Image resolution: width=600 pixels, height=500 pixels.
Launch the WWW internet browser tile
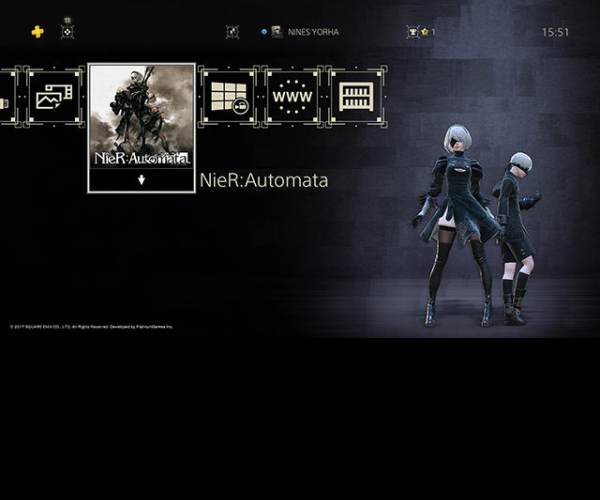click(292, 96)
